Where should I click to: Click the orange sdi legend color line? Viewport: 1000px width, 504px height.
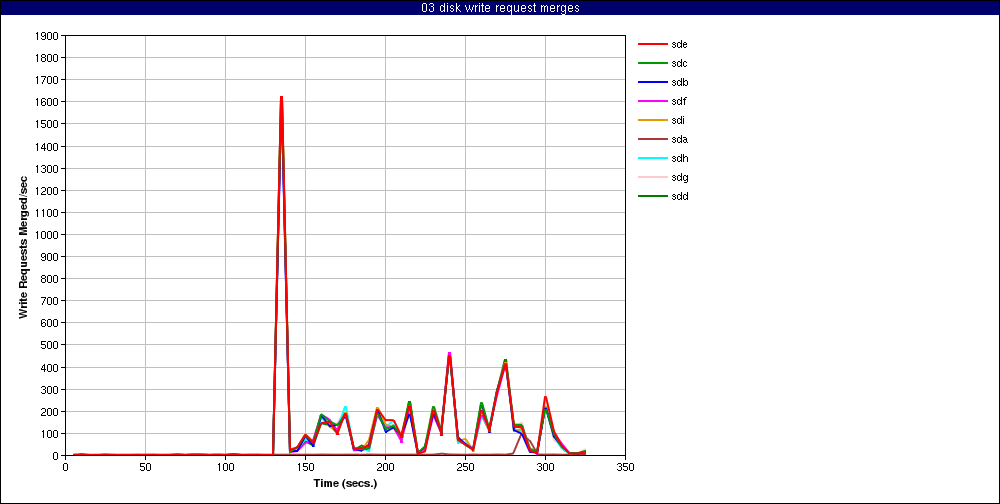(x=651, y=120)
